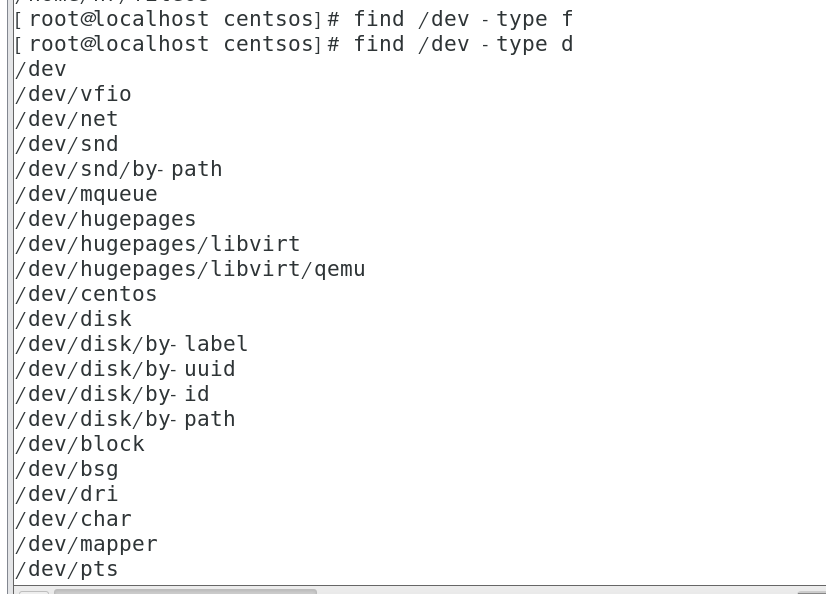Click the /dev/vfio directory line
The image size is (826, 594).
73,94
